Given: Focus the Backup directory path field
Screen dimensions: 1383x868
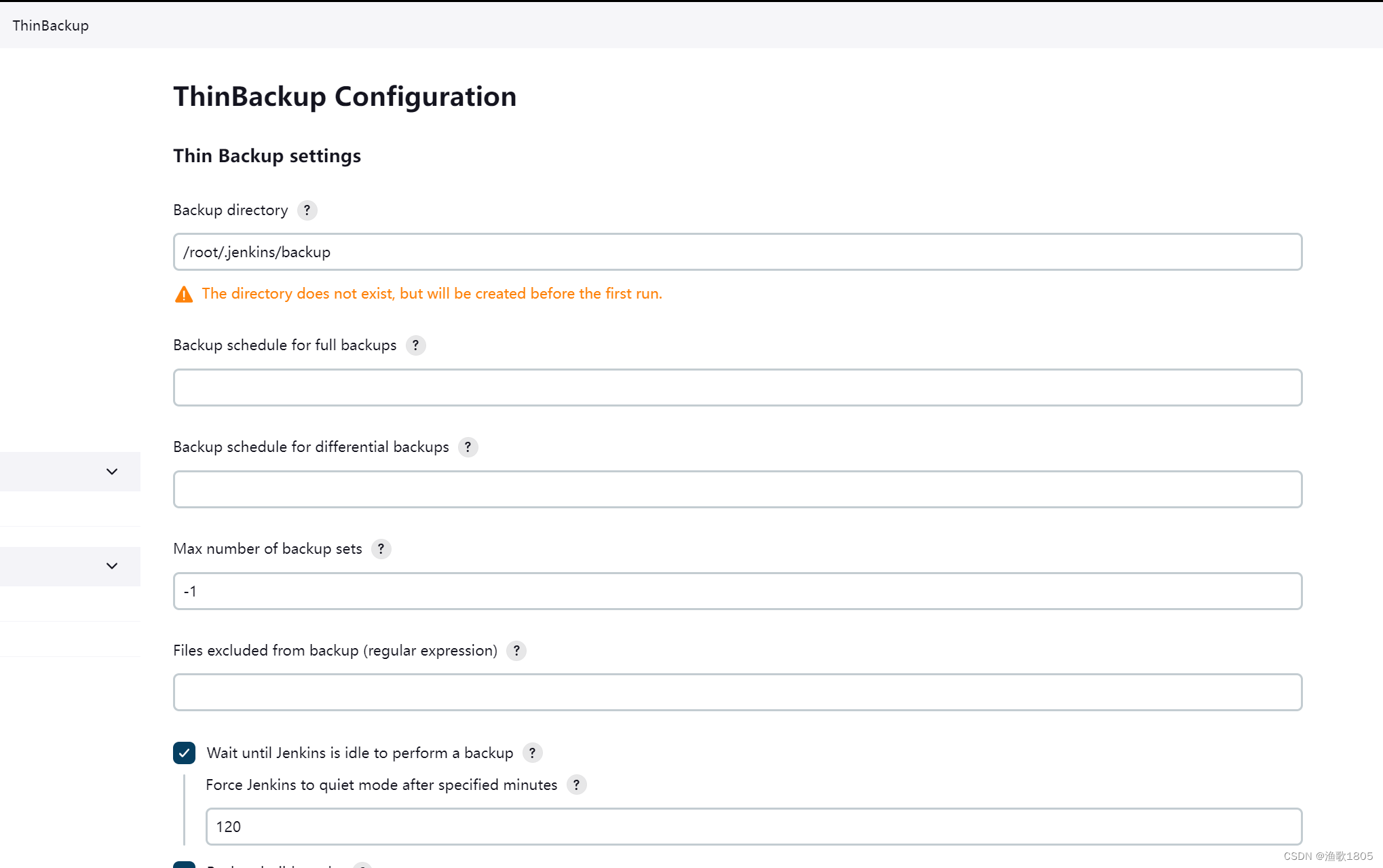Looking at the screenshot, I should point(737,252).
